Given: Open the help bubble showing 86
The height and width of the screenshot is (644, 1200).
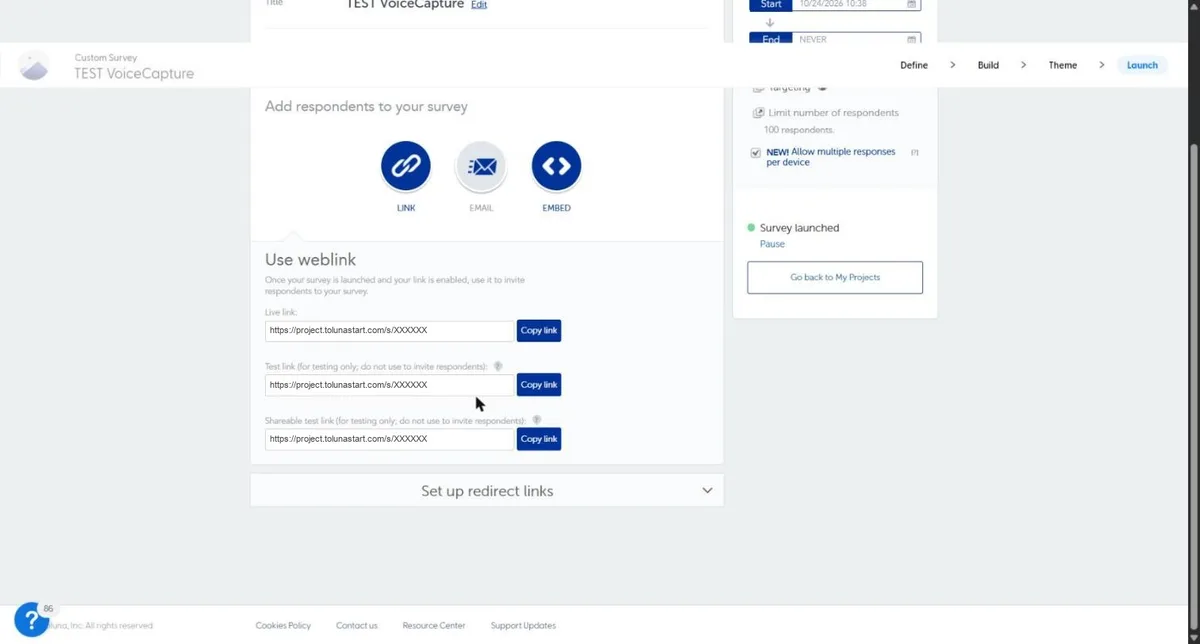Looking at the screenshot, I should tap(31, 618).
